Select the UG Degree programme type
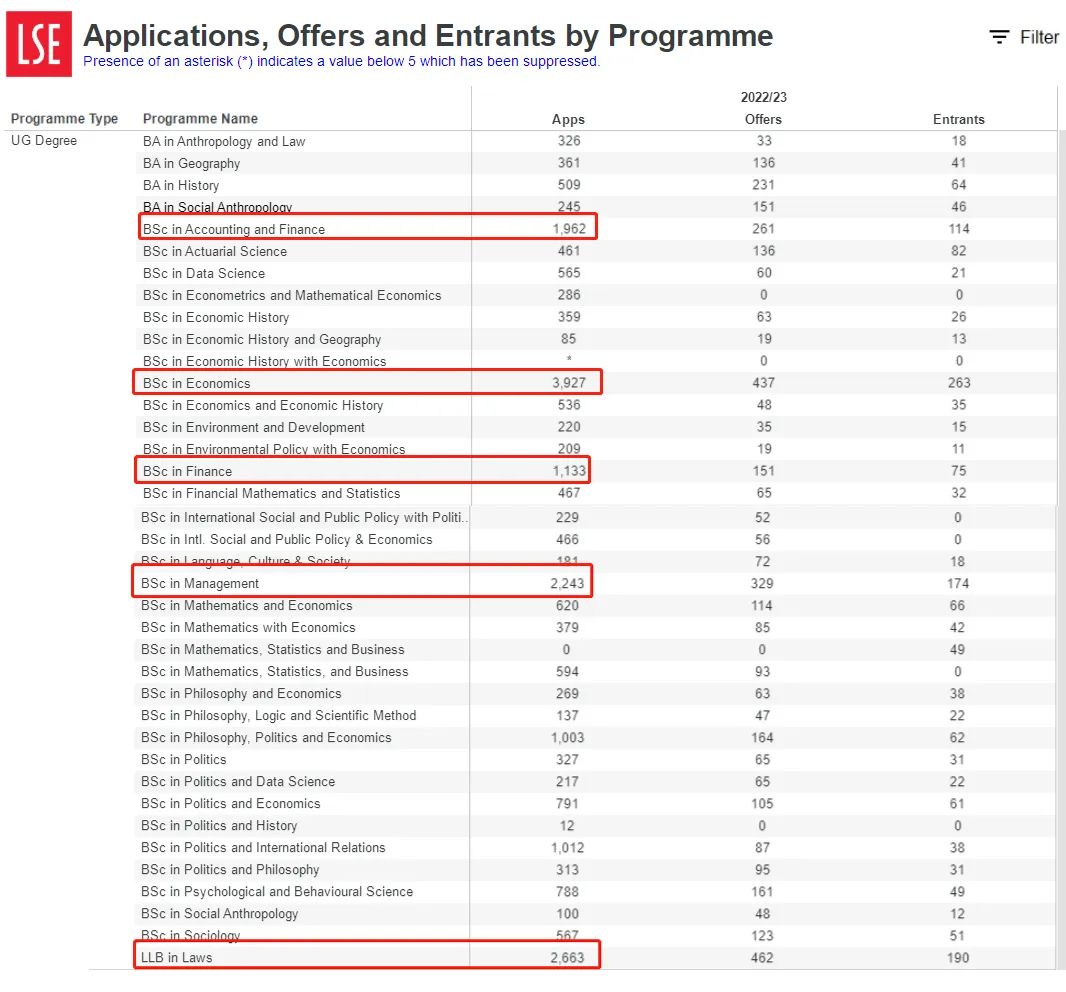This screenshot has height=992, width=1066. coord(44,141)
